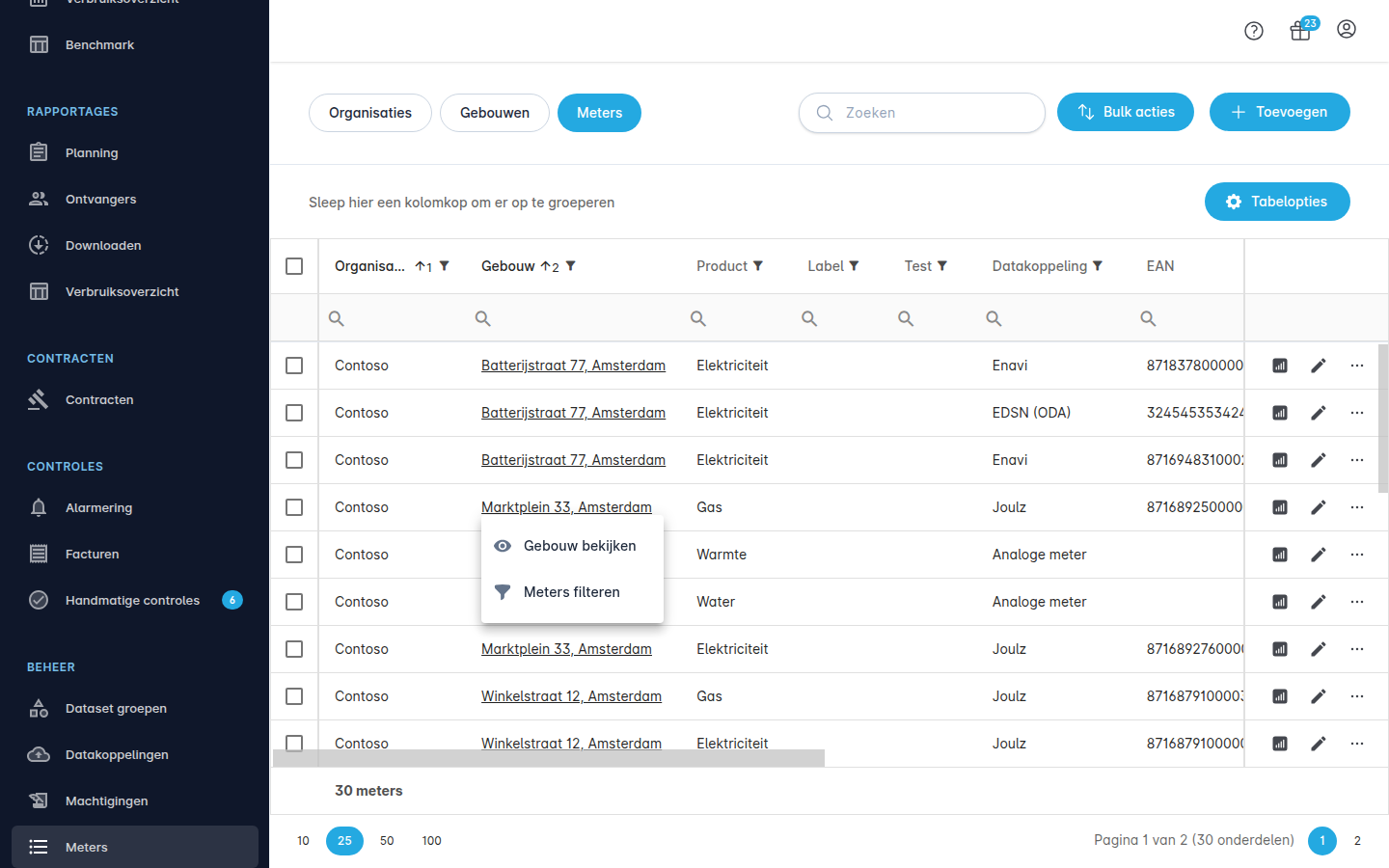
Task: Click the edit pencil in the EDSN (ODA) row
Action: pyautogui.click(x=1319, y=413)
